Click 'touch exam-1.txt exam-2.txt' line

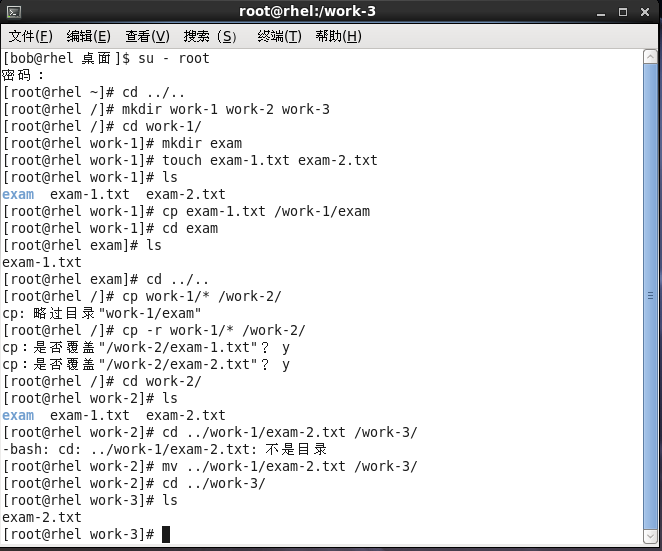click(190, 160)
